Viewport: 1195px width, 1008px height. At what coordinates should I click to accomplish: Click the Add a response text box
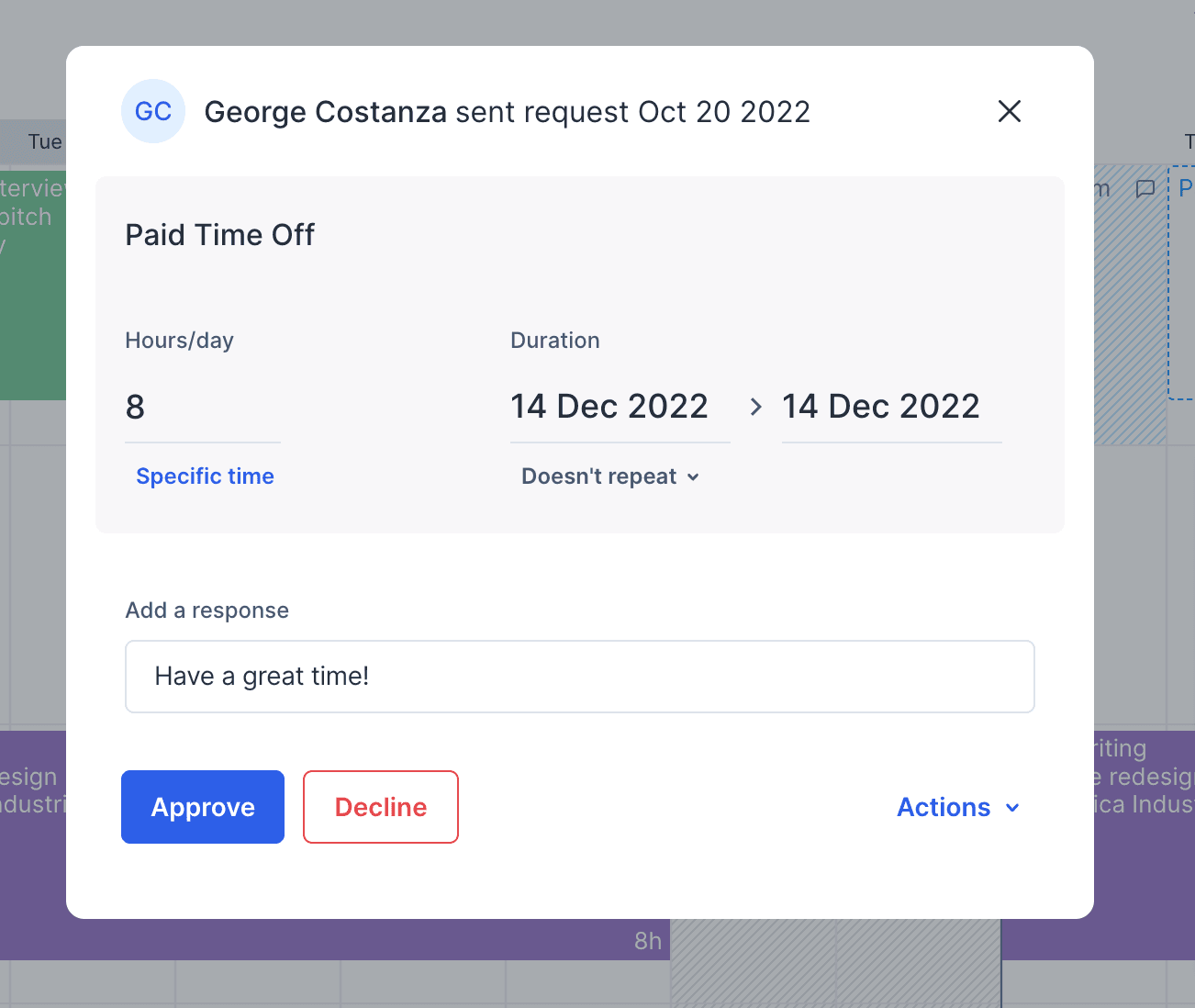tap(579, 677)
